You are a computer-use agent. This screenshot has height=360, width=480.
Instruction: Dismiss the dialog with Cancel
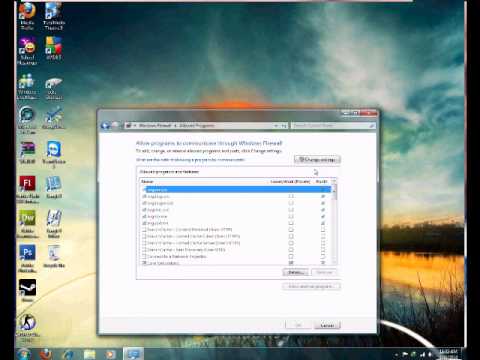327,325
